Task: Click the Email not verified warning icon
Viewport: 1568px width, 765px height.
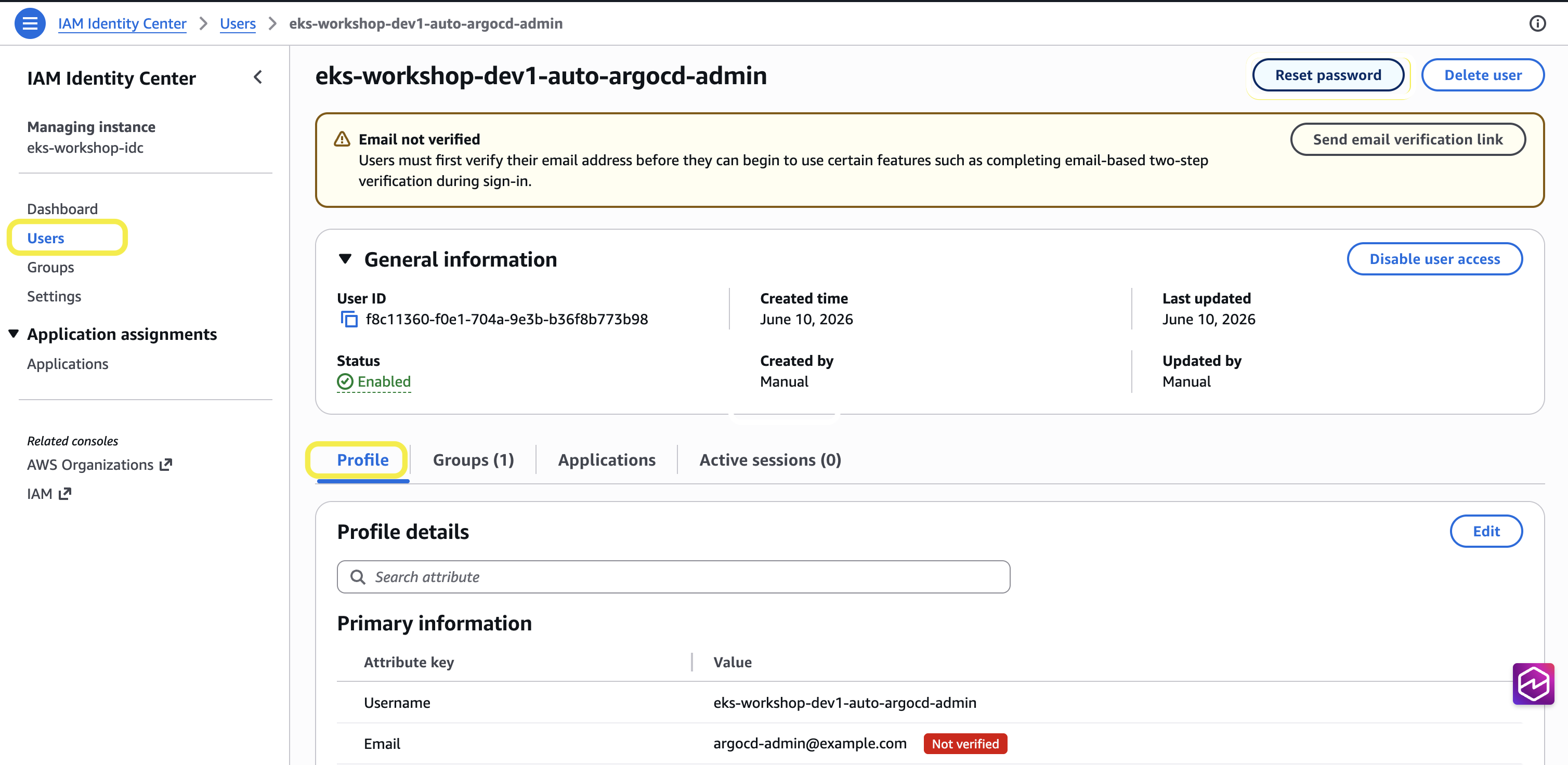Action: click(x=342, y=139)
